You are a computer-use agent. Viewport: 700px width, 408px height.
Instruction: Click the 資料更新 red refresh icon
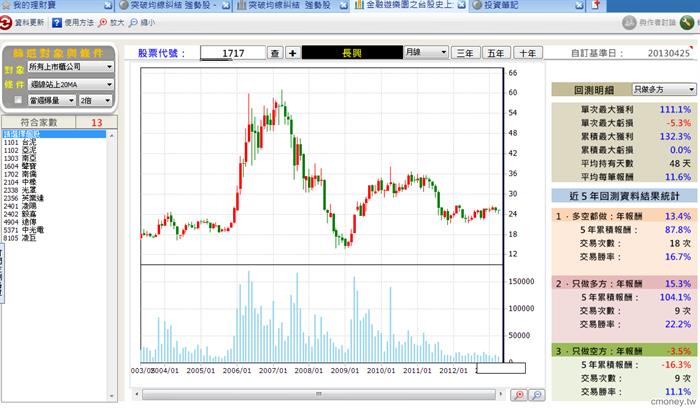click(x=6, y=22)
